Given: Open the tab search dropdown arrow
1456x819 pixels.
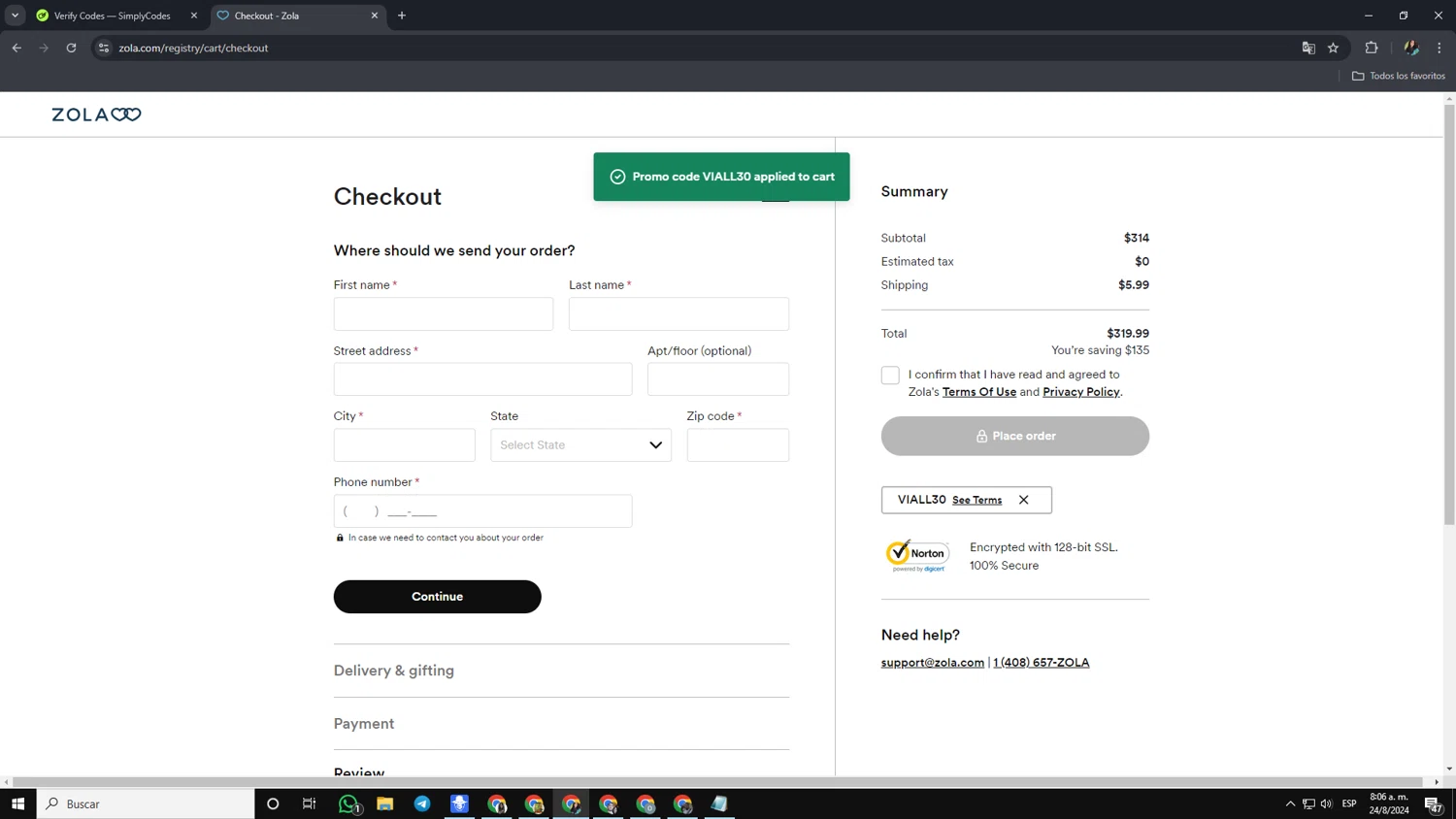Looking at the screenshot, I should (15, 16).
